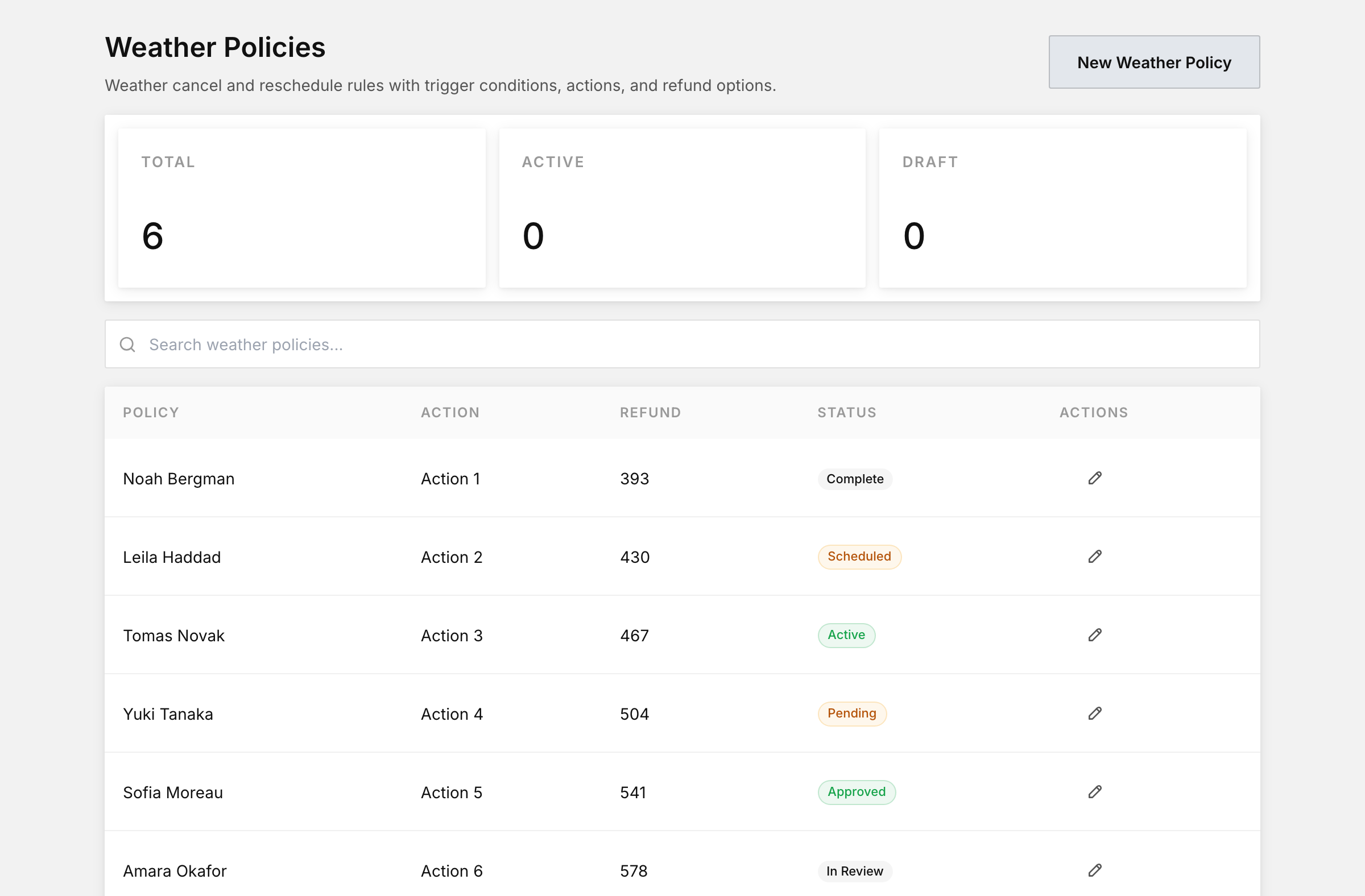
Task: Open edit pencil for Yuki Tanaka
Action: coord(1094,714)
